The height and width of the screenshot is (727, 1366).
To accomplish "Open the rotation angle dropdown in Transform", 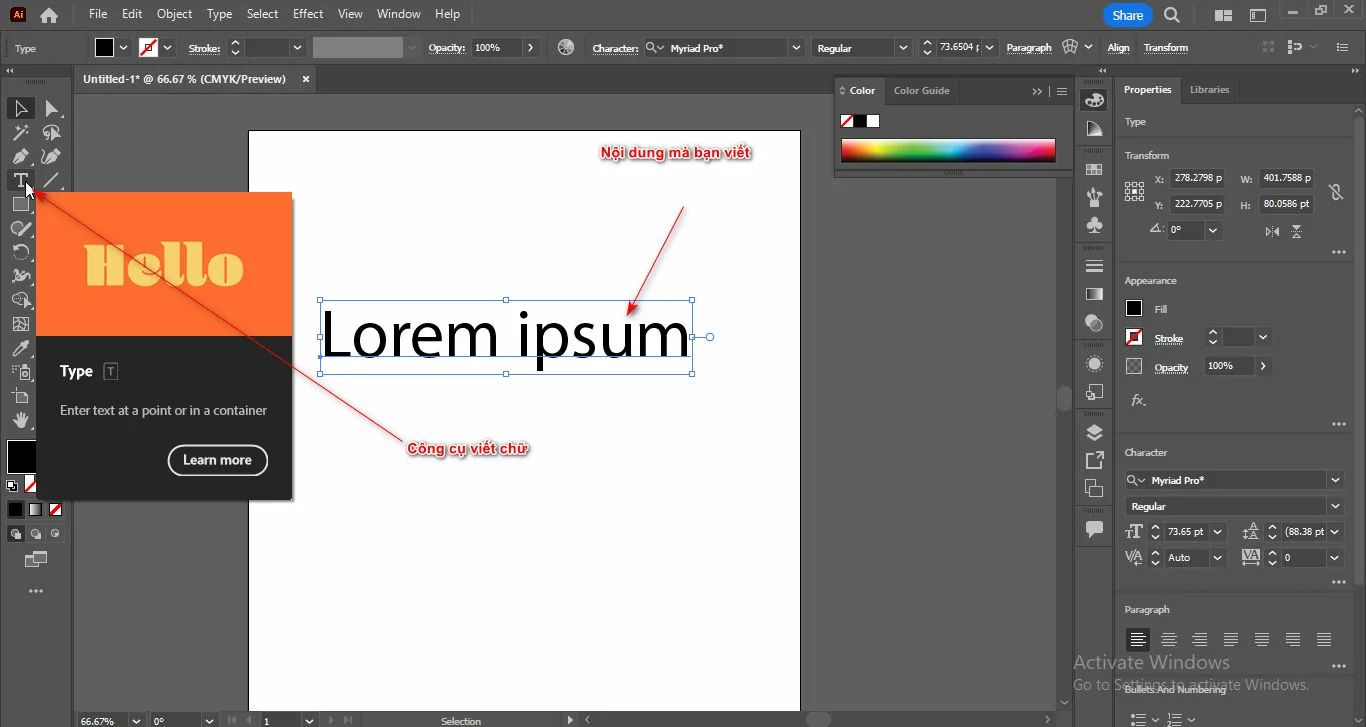I will pyautogui.click(x=1213, y=230).
